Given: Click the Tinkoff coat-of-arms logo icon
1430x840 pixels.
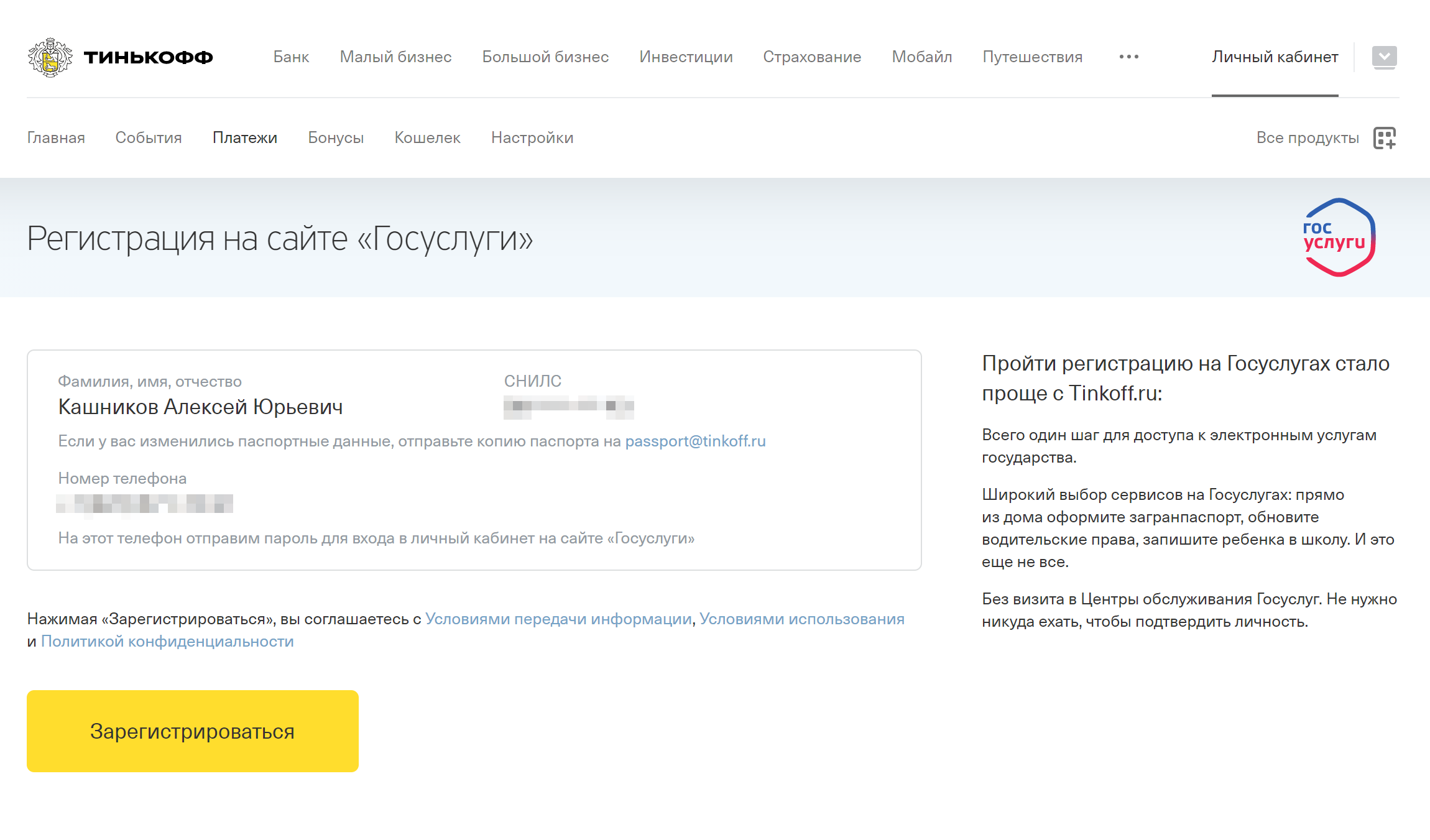Looking at the screenshot, I should click(50, 57).
